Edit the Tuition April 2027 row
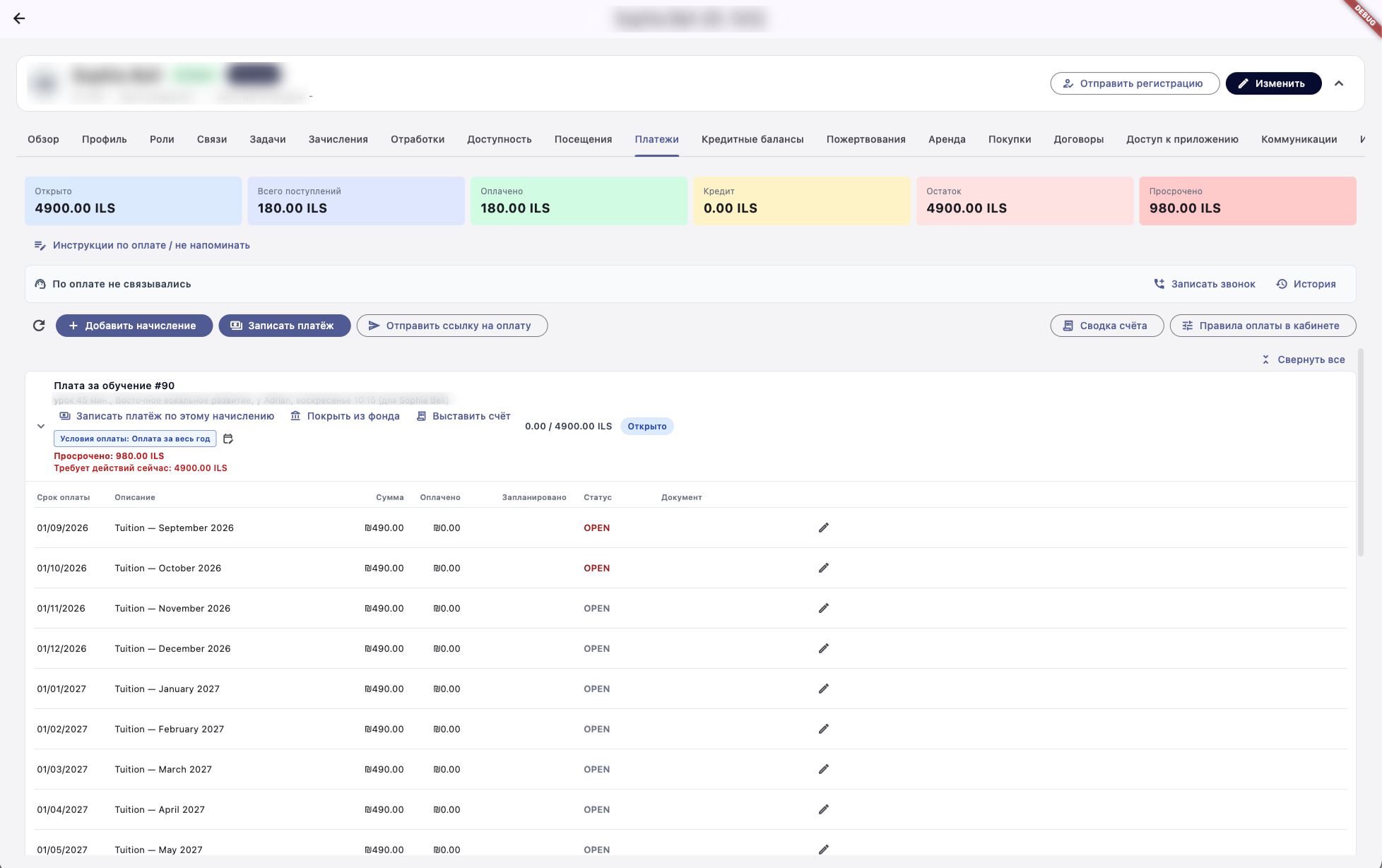Image resolution: width=1382 pixels, height=868 pixels. point(823,809)
